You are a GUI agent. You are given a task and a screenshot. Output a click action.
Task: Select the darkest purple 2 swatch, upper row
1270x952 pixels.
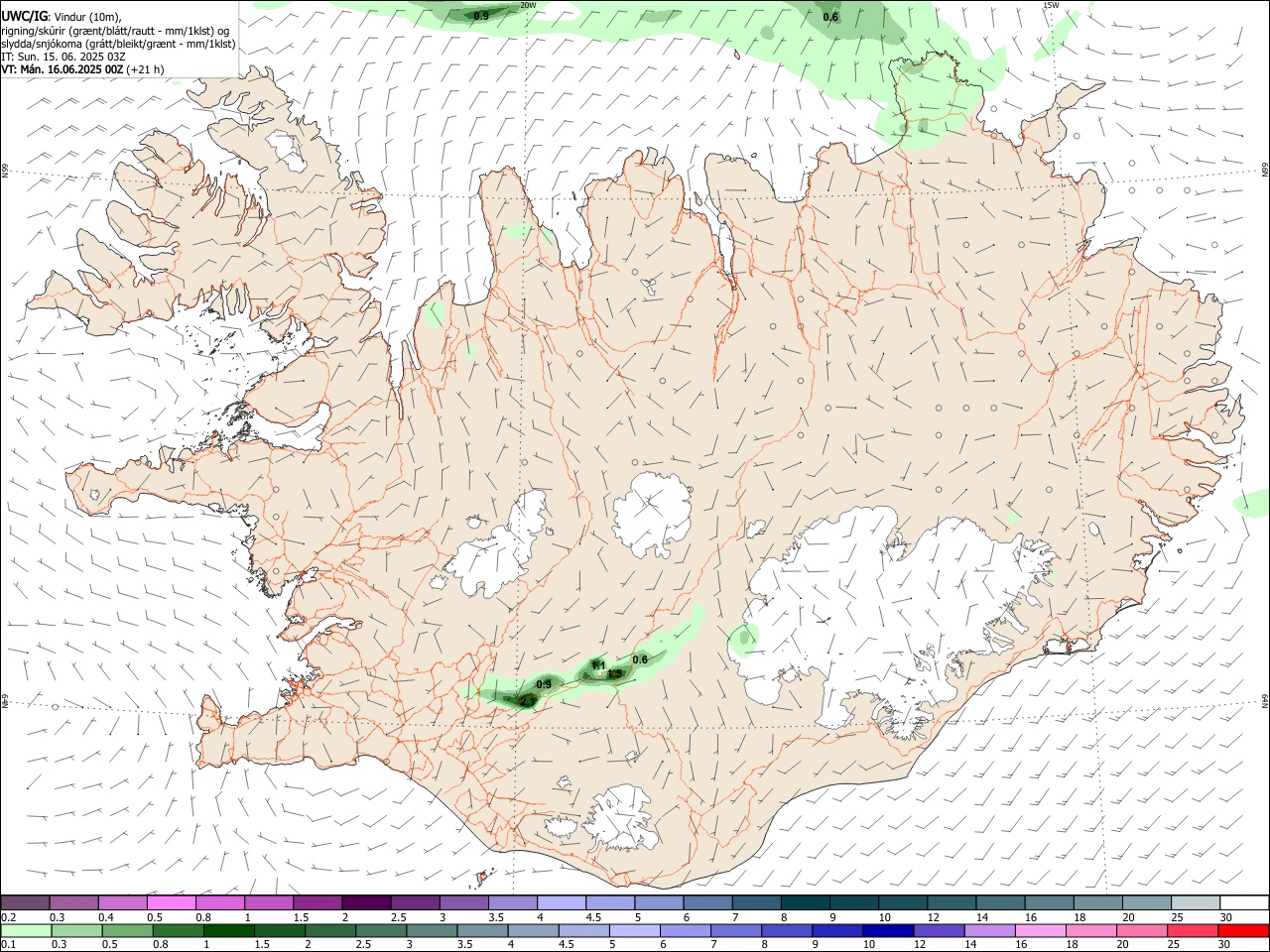pos(366,902)
